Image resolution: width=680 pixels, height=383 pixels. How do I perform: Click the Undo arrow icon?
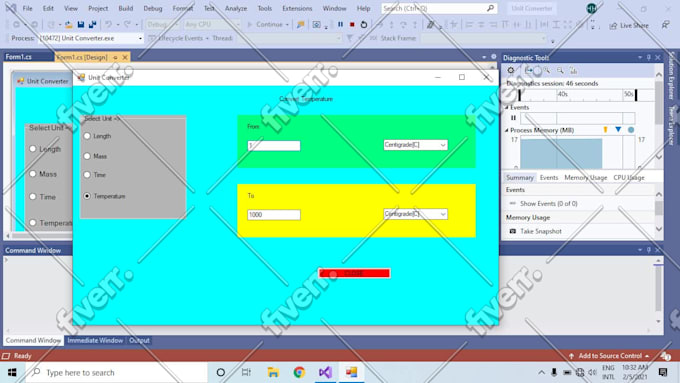pos(108,25)
